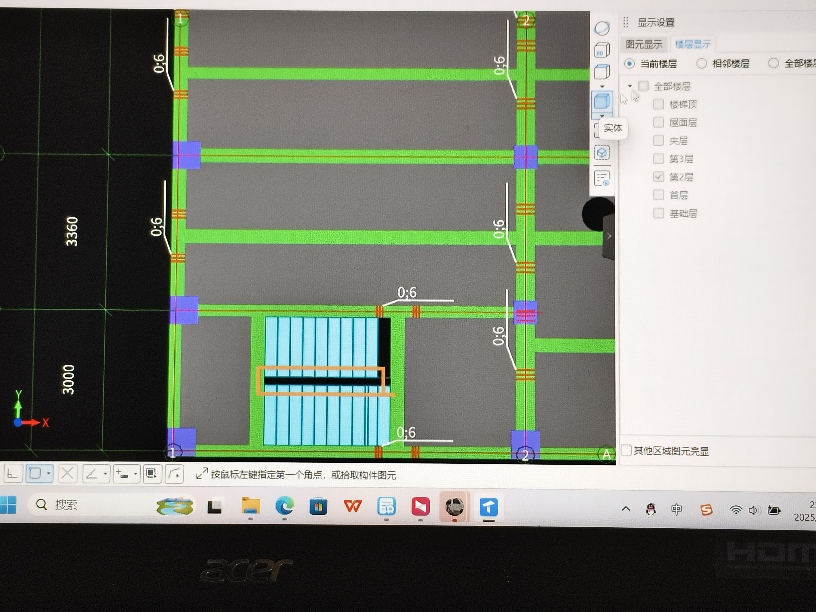The image size is (816, 612).
Task: Open the black L-shaped taskbar app
Action: [214, 506]
